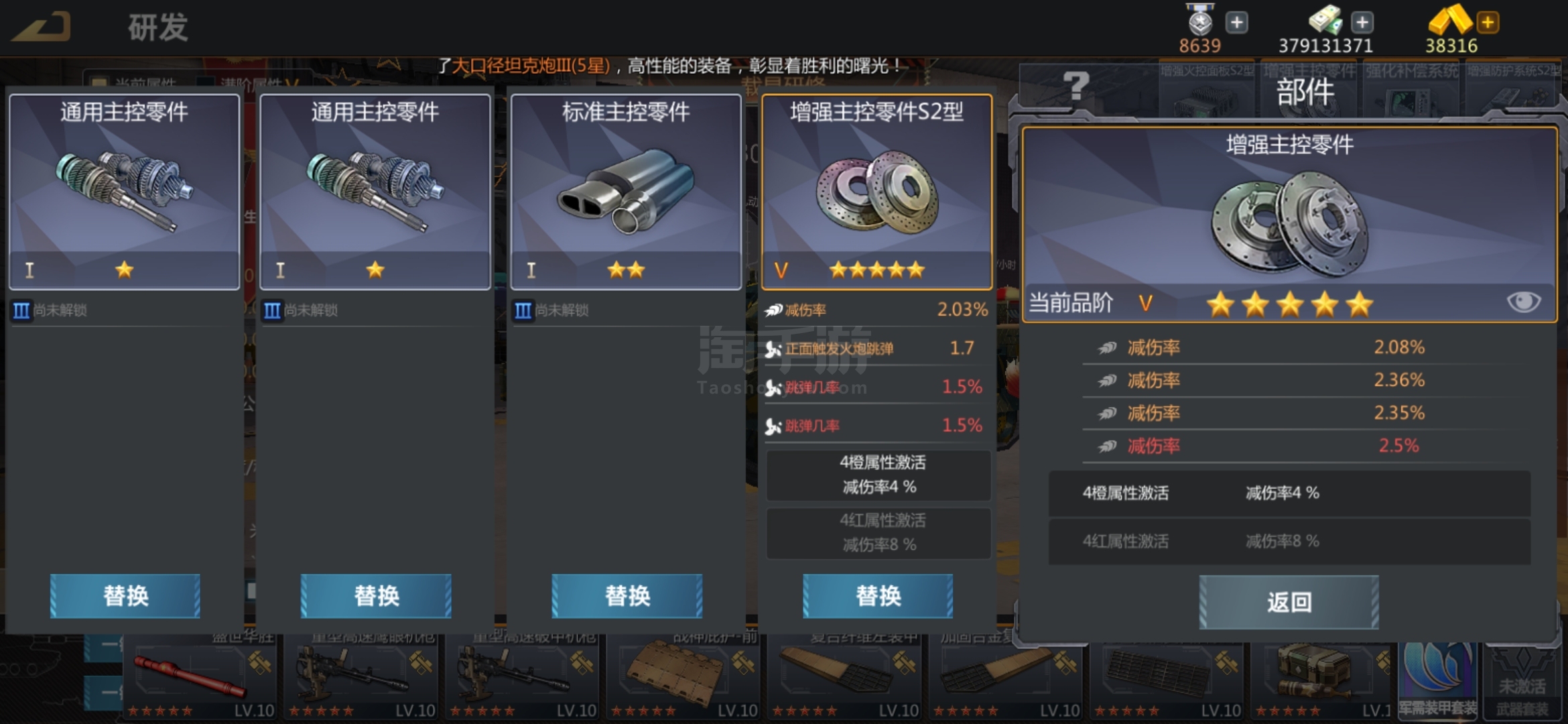Select the red cannon barrel equipment slot

point(200,677)
